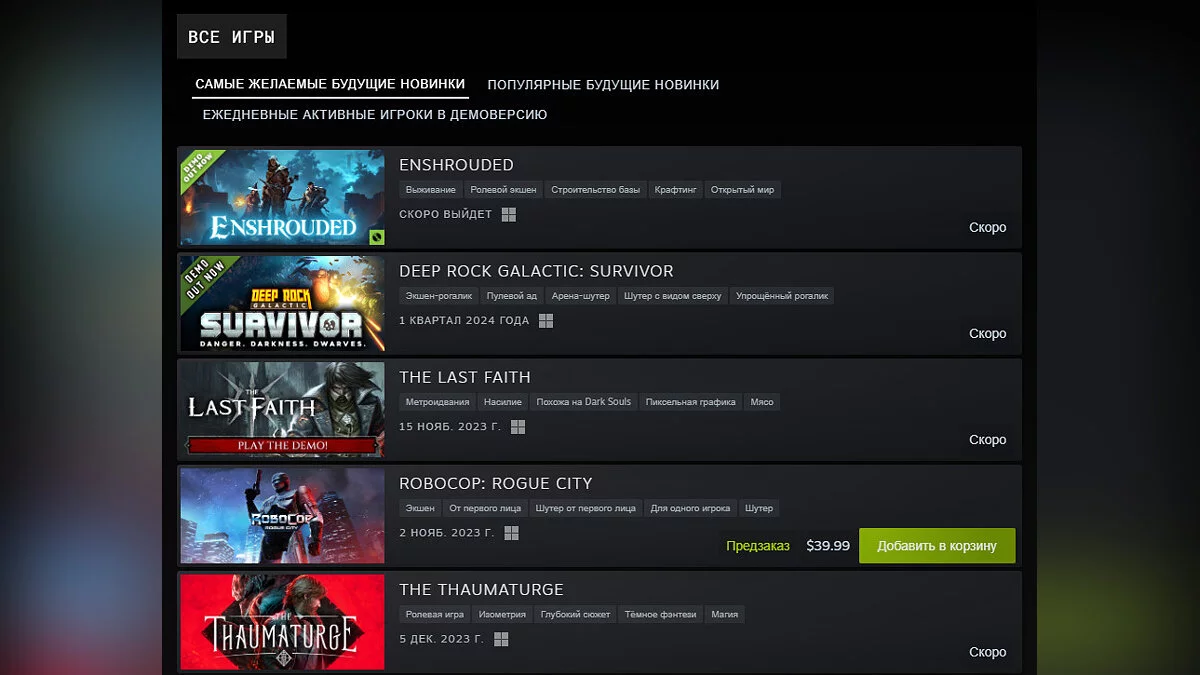Click Скоро label in The Last Faith row
The image size is (1200, 675).
click(988, 440)
